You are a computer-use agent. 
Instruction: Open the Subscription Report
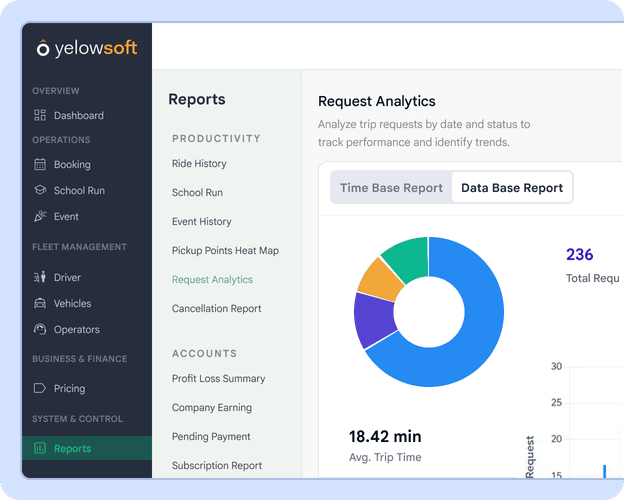coord(217,465)
